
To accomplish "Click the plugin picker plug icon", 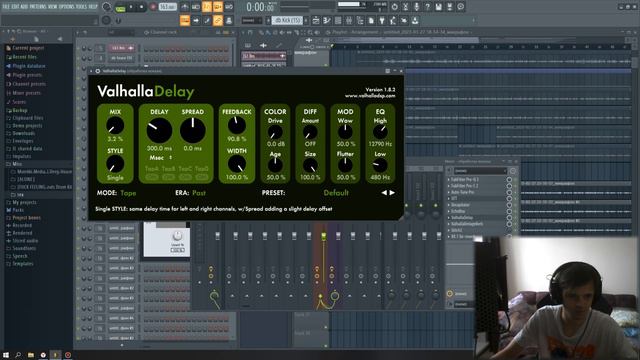I will pos(382,20).
